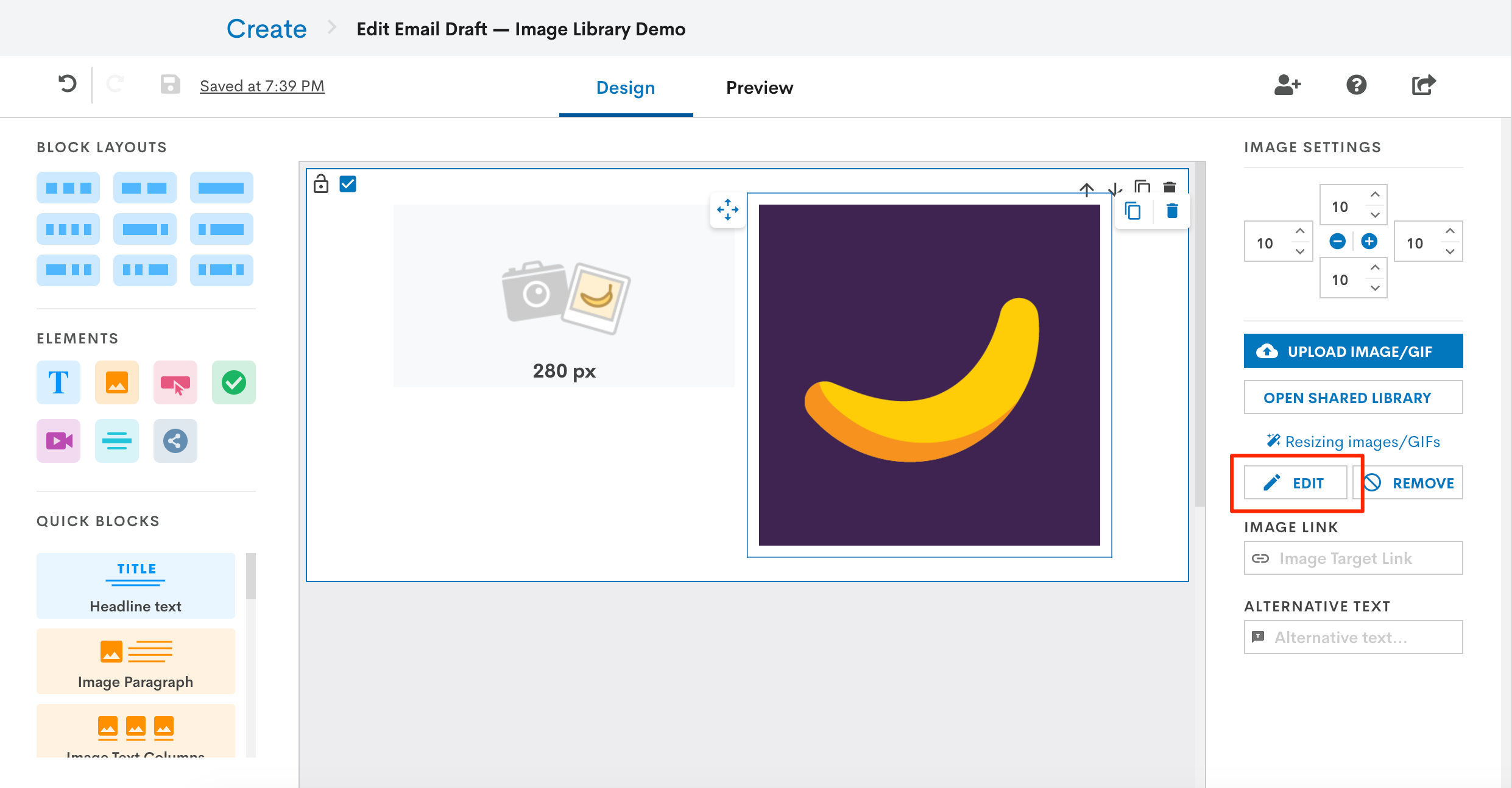Choose the green checkmark element icon
The image size is (1512, 788).
[x=234, y=382]
